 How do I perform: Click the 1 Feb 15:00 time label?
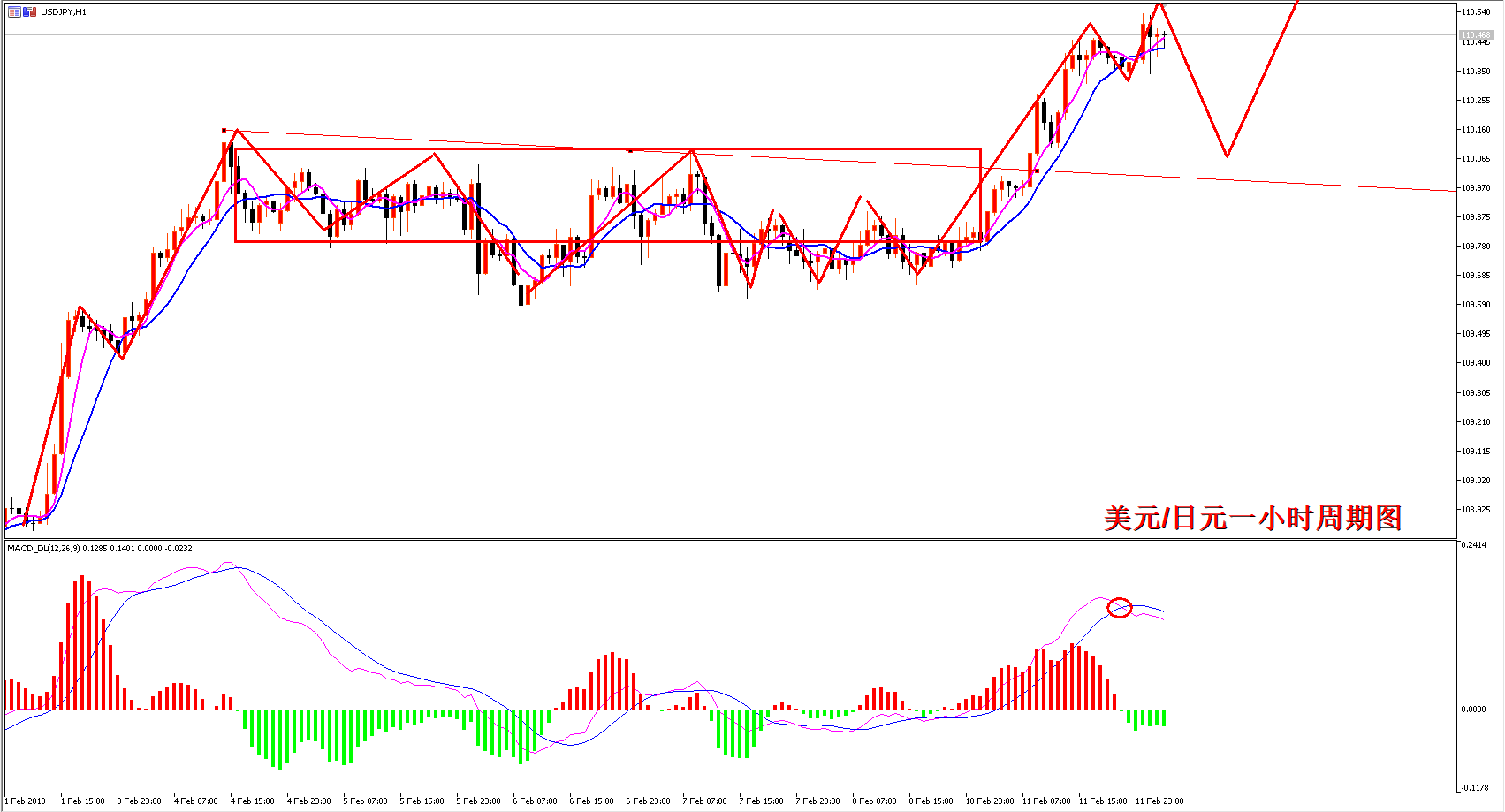click(83, 801)
